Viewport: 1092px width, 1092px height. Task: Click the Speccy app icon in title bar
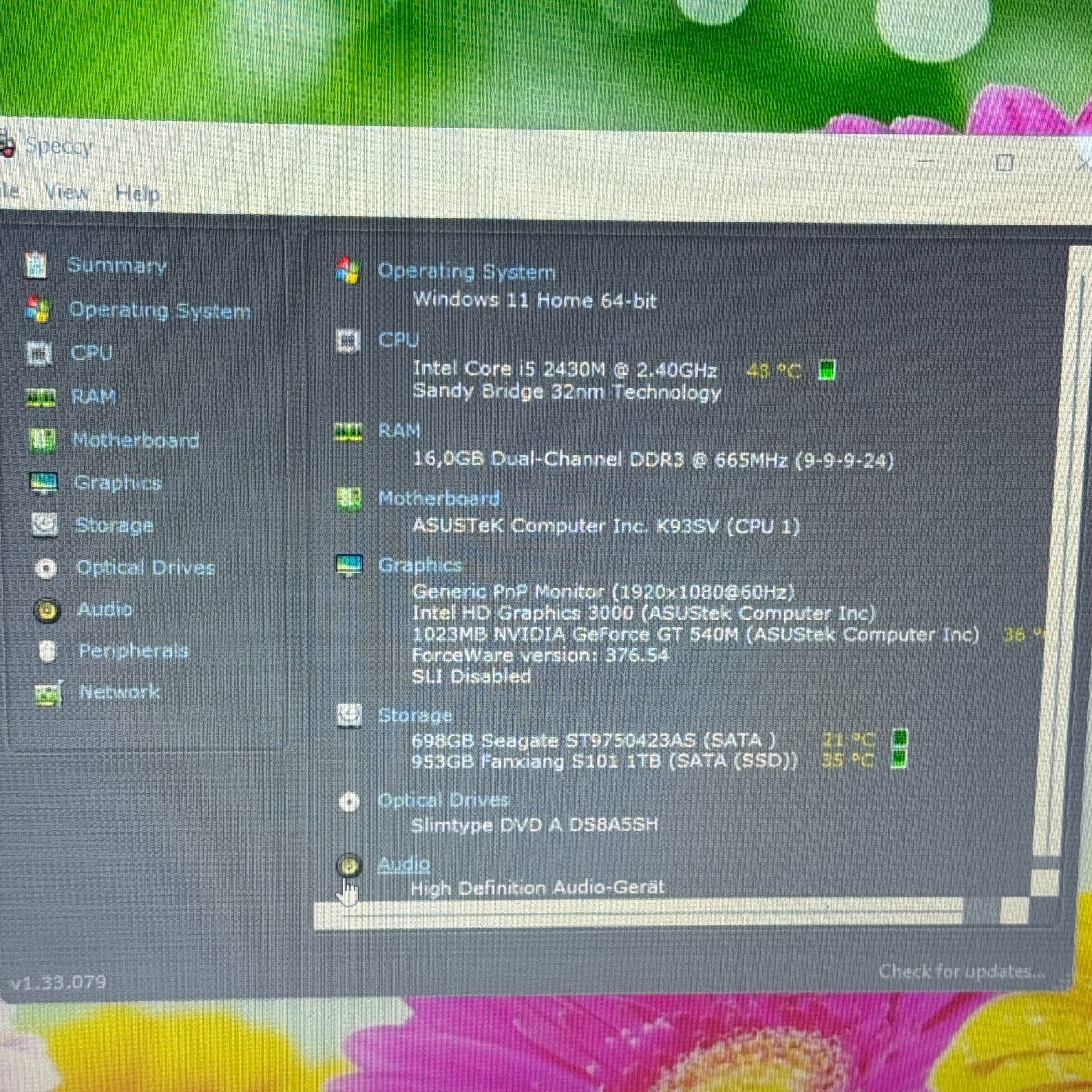pyautogui.click(x=5, y=144)
